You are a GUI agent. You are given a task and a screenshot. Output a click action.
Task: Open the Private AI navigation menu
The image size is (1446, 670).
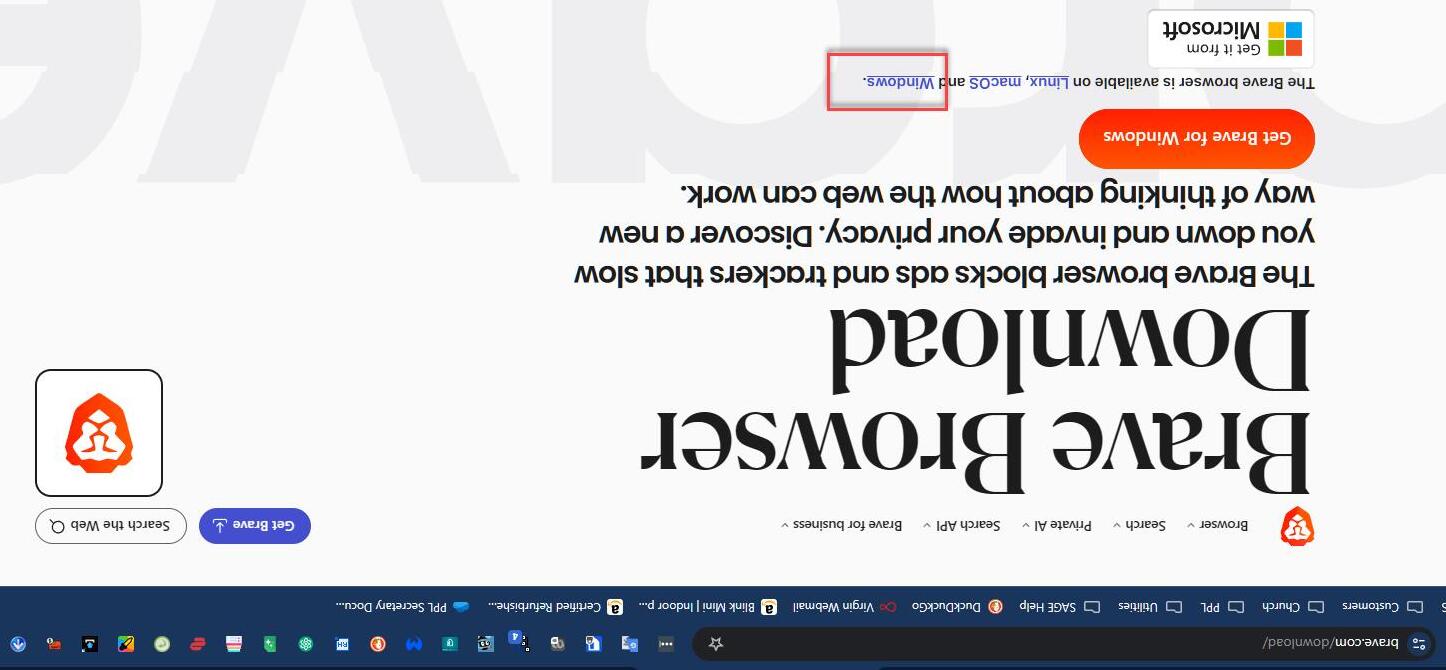(x=1056, y=524)
